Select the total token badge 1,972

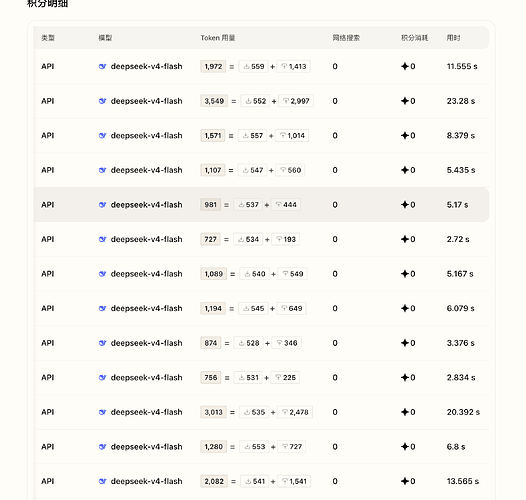pyautogui.click(x=213, y=66)
